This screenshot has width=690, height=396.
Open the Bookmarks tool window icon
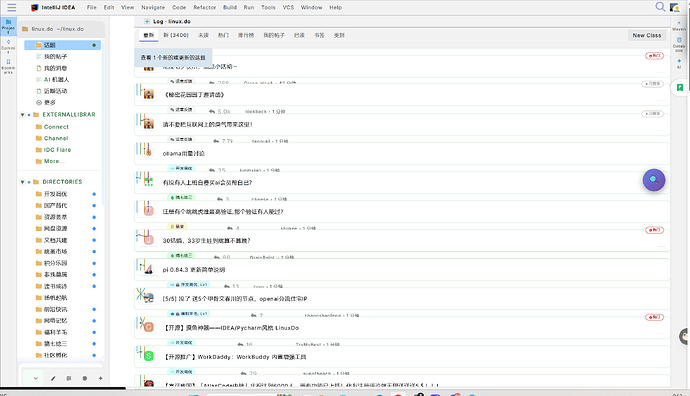point(8,66)
